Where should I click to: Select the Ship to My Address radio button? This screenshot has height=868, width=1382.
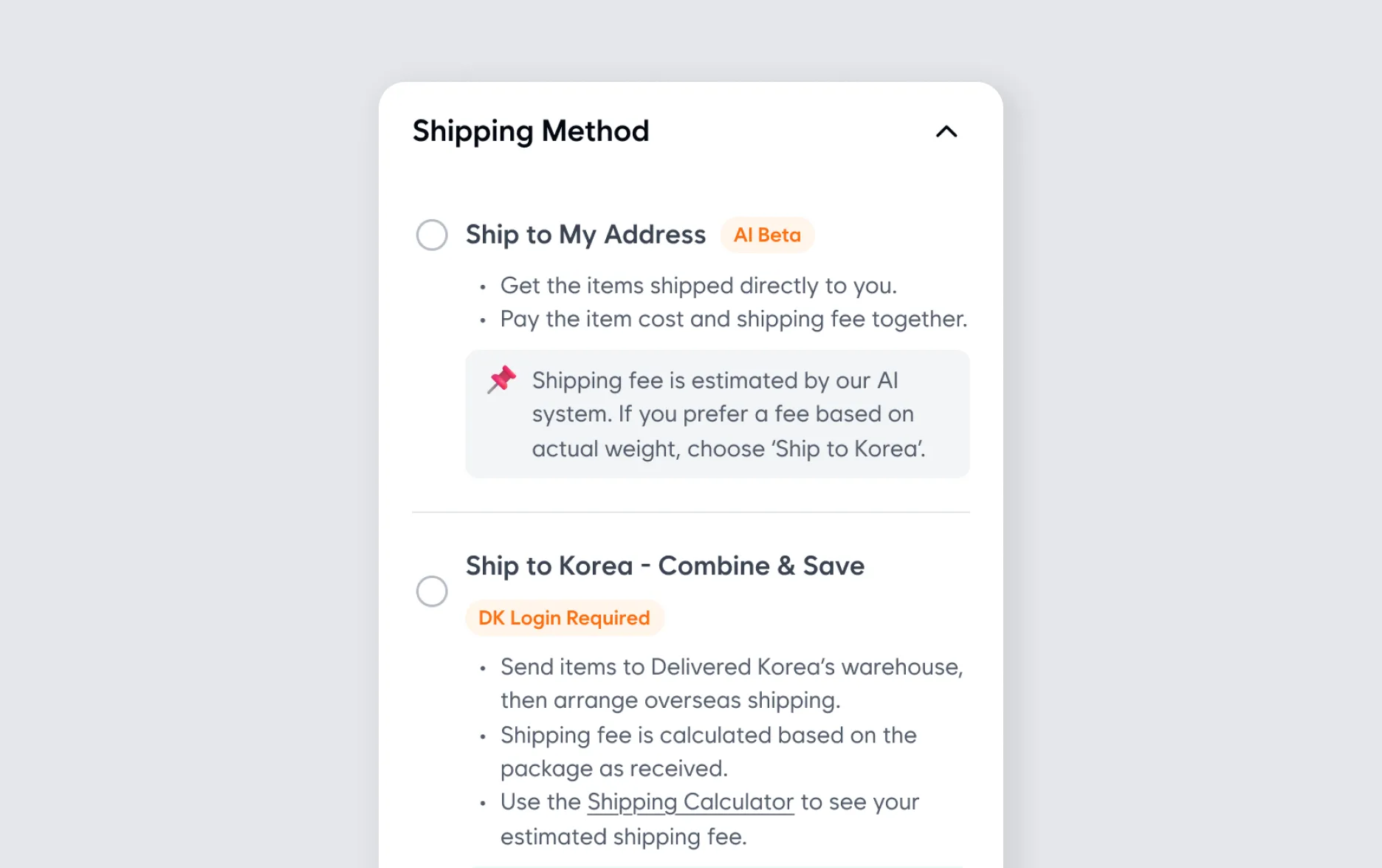coord(432,235)
